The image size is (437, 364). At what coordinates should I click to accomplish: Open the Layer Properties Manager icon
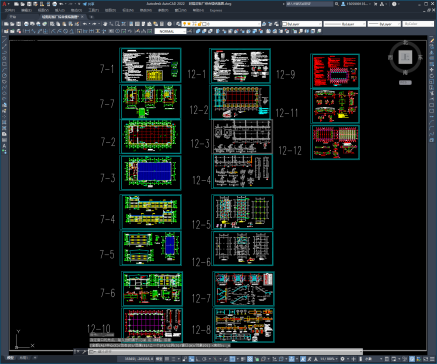tap(179, 24)
